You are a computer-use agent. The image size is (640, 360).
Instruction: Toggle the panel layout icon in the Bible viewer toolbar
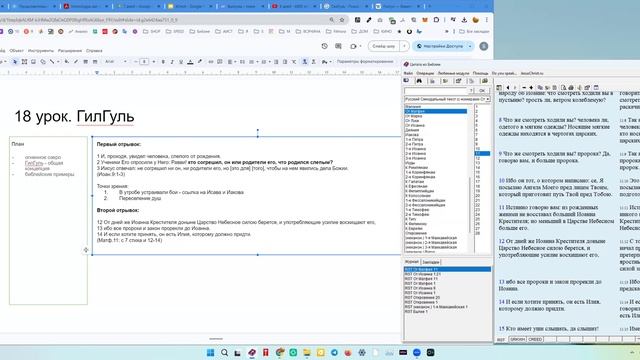[499, 87]
